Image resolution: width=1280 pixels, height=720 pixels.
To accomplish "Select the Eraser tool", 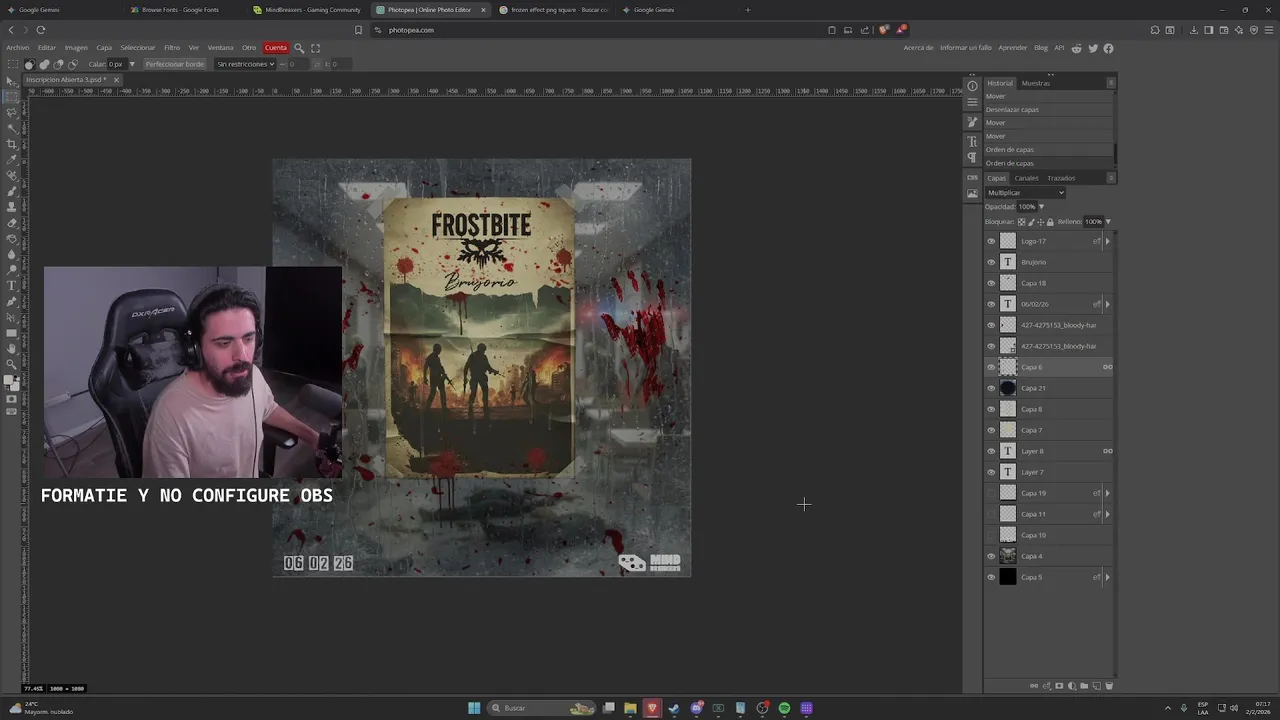I will (x=12, y=222).
